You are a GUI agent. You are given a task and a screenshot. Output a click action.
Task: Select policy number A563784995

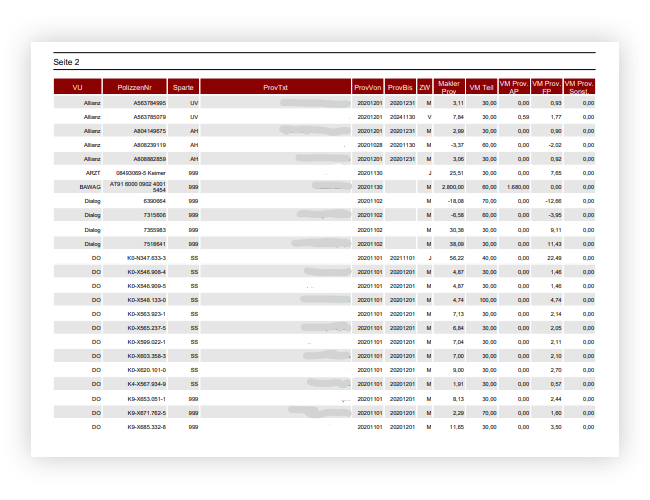pyautogui.click(x=149, y=103)
